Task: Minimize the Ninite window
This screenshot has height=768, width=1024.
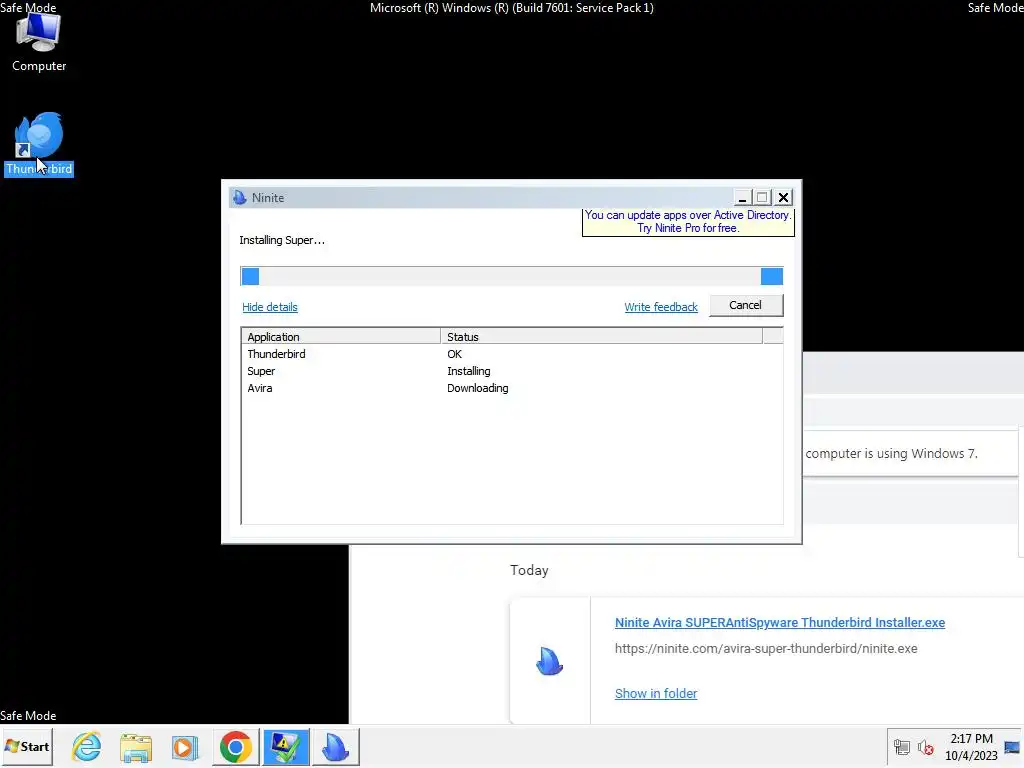Action: point(742,197)
